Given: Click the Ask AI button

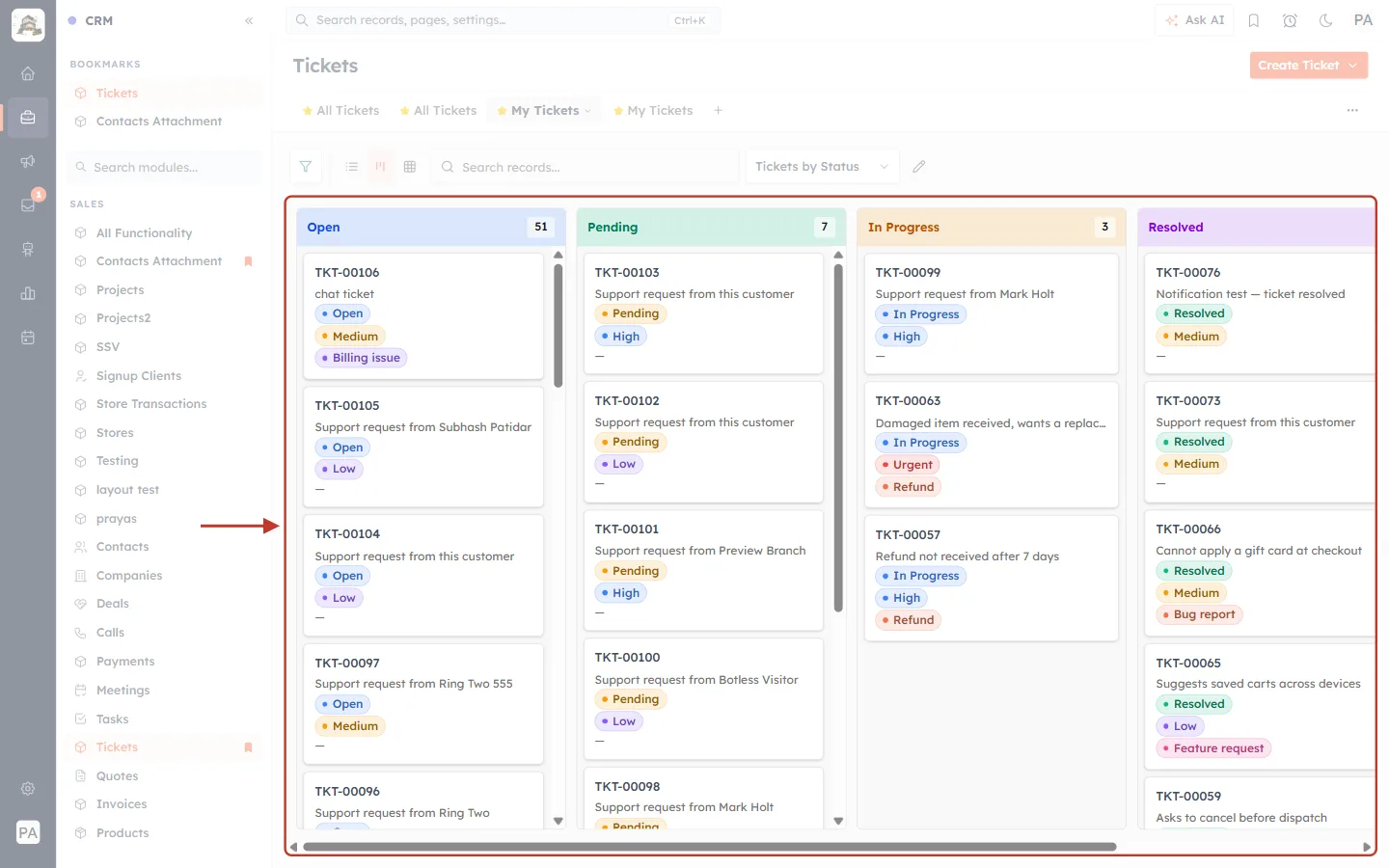Looking at the screenshot, I should point(1194,20).
